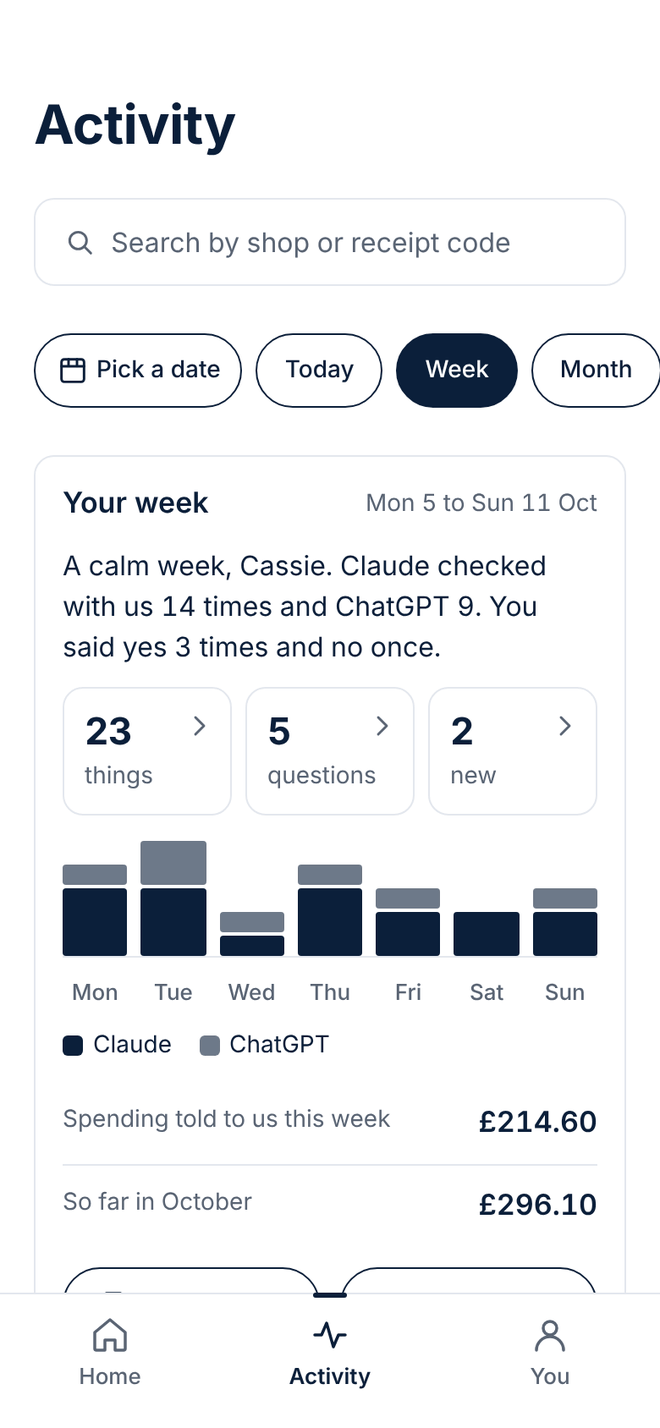Select the Month filter chip
This screenshot has width=660, height=1428.
596,370
